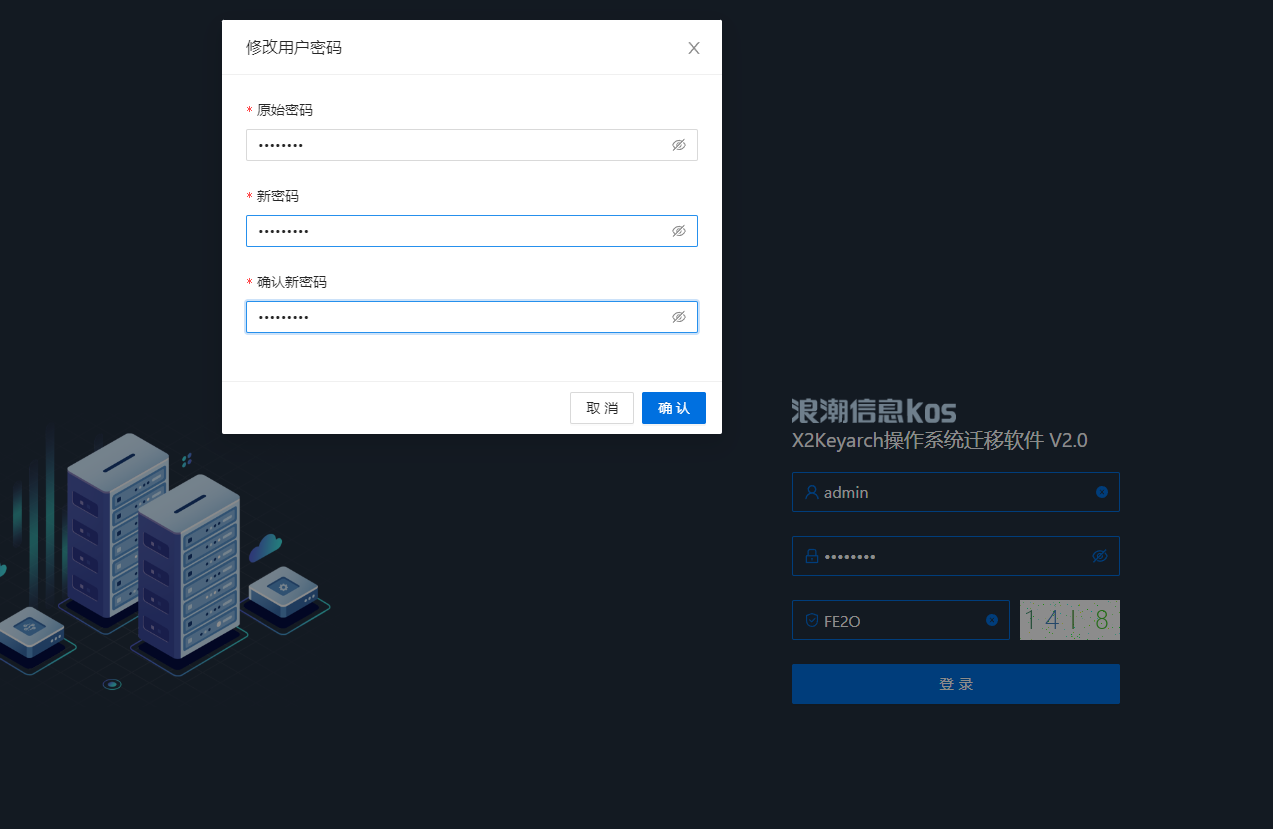
Task: Toggle the login password's eye icon
Action: click(x=1100, y=556)
